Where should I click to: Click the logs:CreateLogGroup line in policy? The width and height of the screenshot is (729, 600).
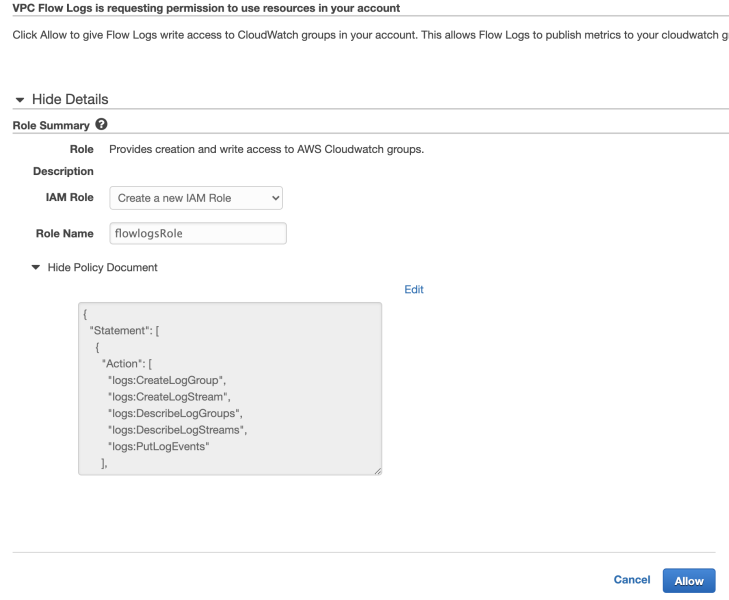pyautogui.click(x=167, y=380)
